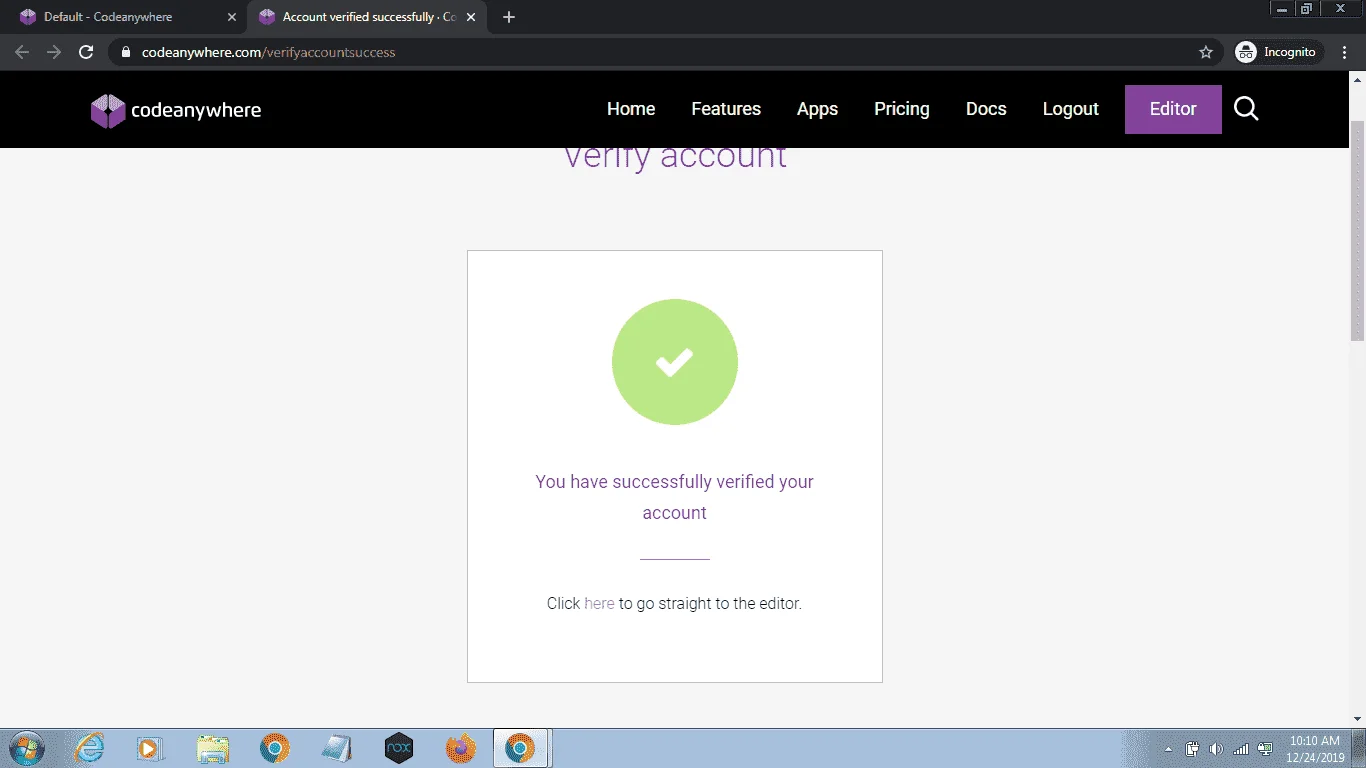Open Windows Start button
Image resolution: width=1366 pixels, height=768 pixels.
click(x=26, y=748)
